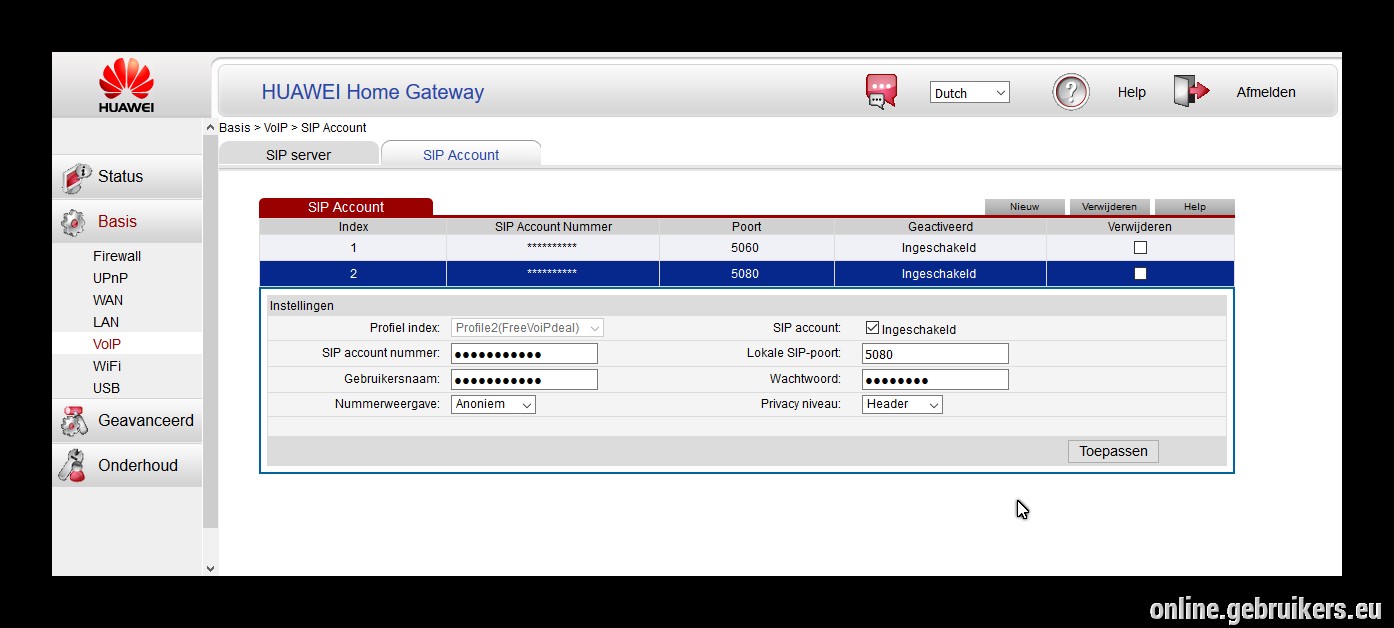Click the Basis gear icon
Viewport: 1394px width, 628px height.
(74, 222)
